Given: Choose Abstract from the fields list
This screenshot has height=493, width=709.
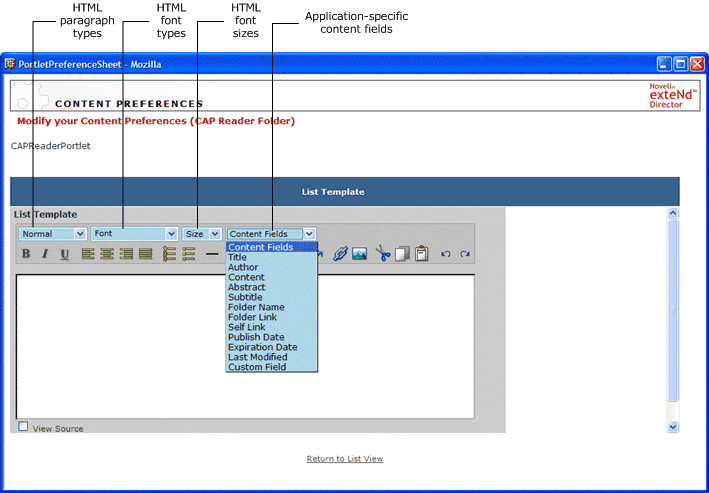Looking at the screenshot, I should tap(271, 287).
